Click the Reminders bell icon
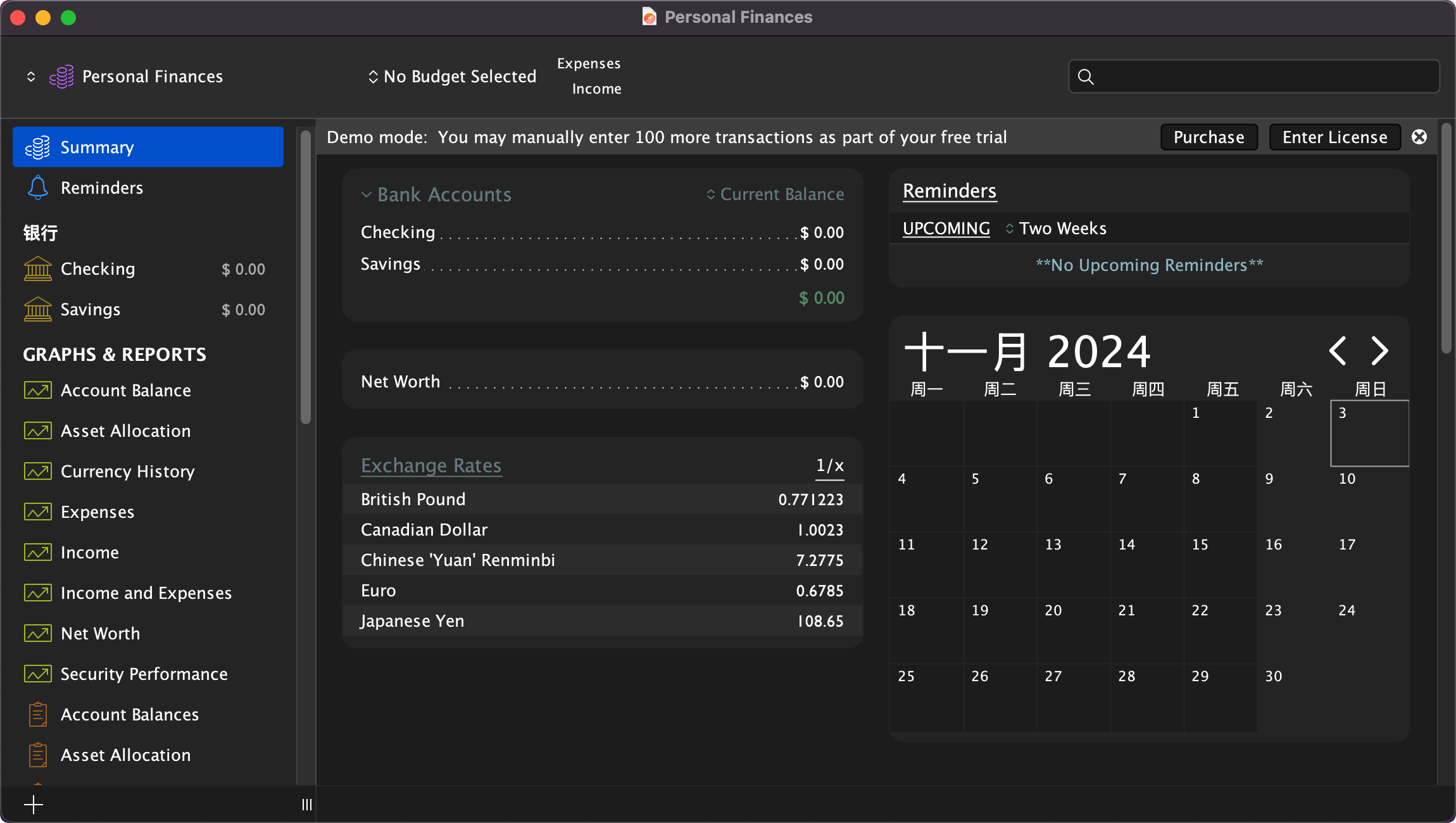Viewport: 1456px width, 823px height. coord(37,188)
